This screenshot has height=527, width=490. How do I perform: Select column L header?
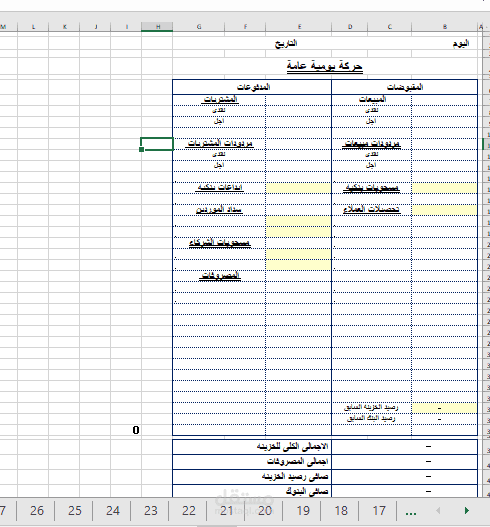click(x=33, y=27)
